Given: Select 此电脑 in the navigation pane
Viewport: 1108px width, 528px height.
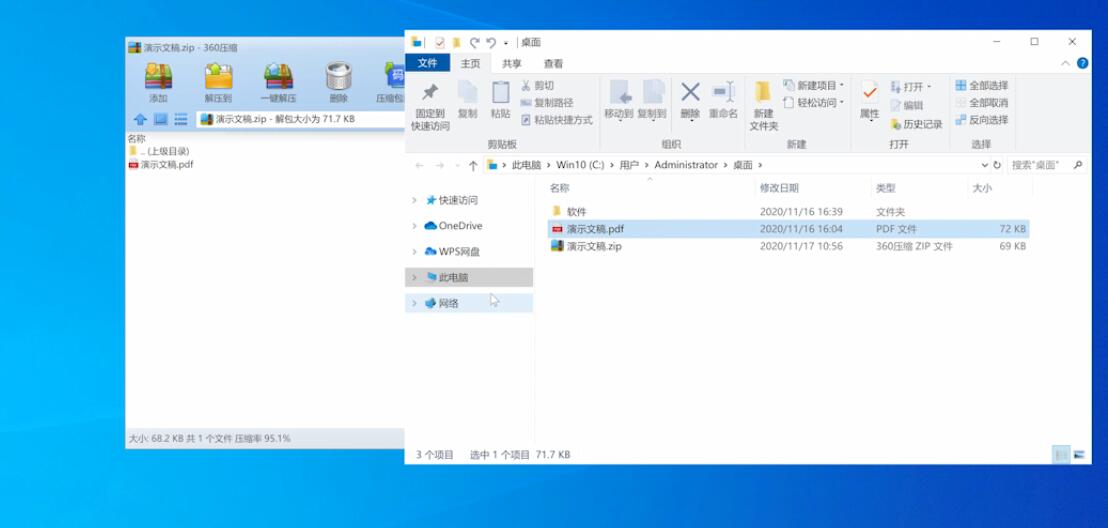Looking at the screenshot, I should (469, 278).
